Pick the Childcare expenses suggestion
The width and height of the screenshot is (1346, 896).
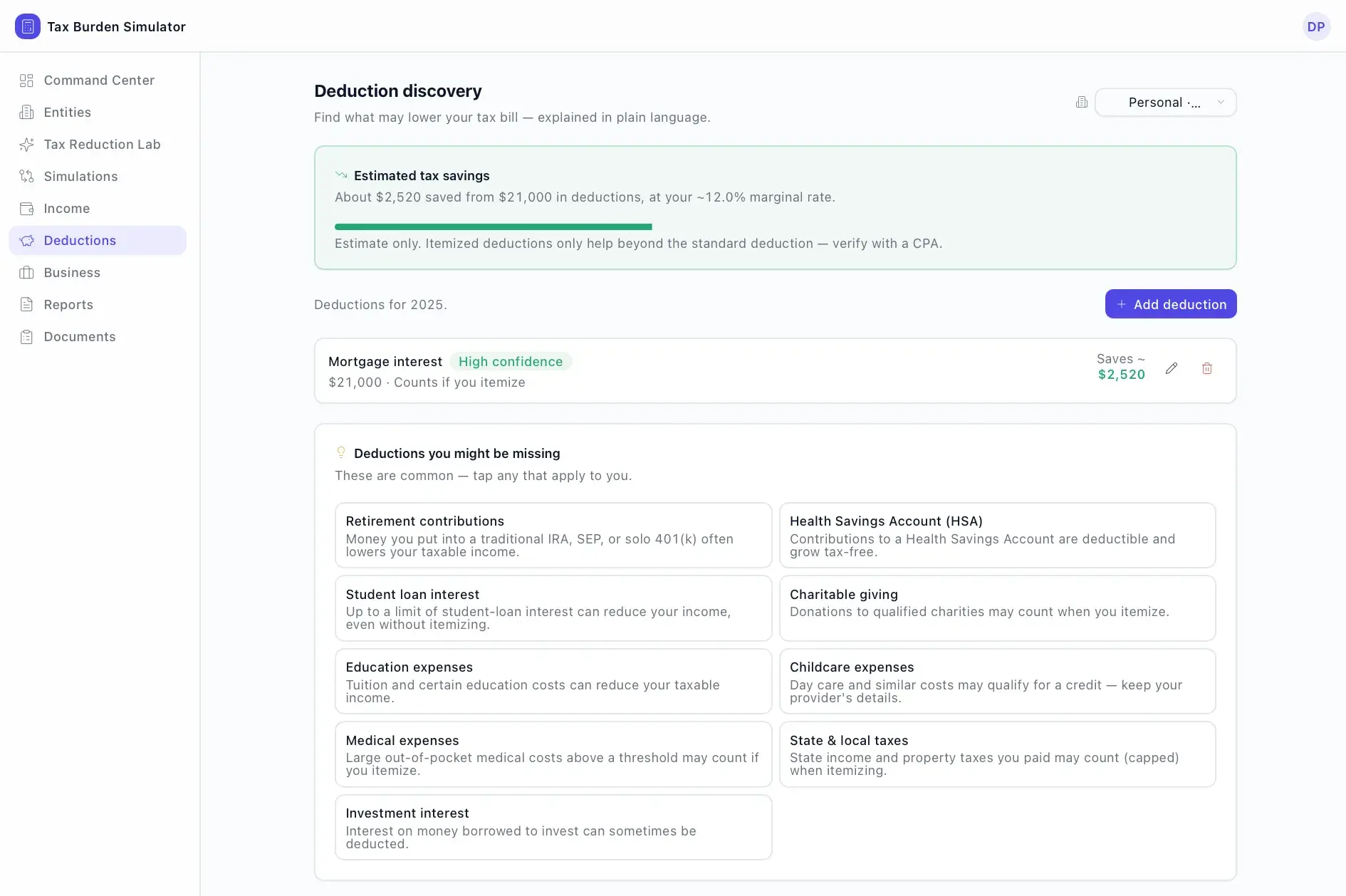click(997, 682)
